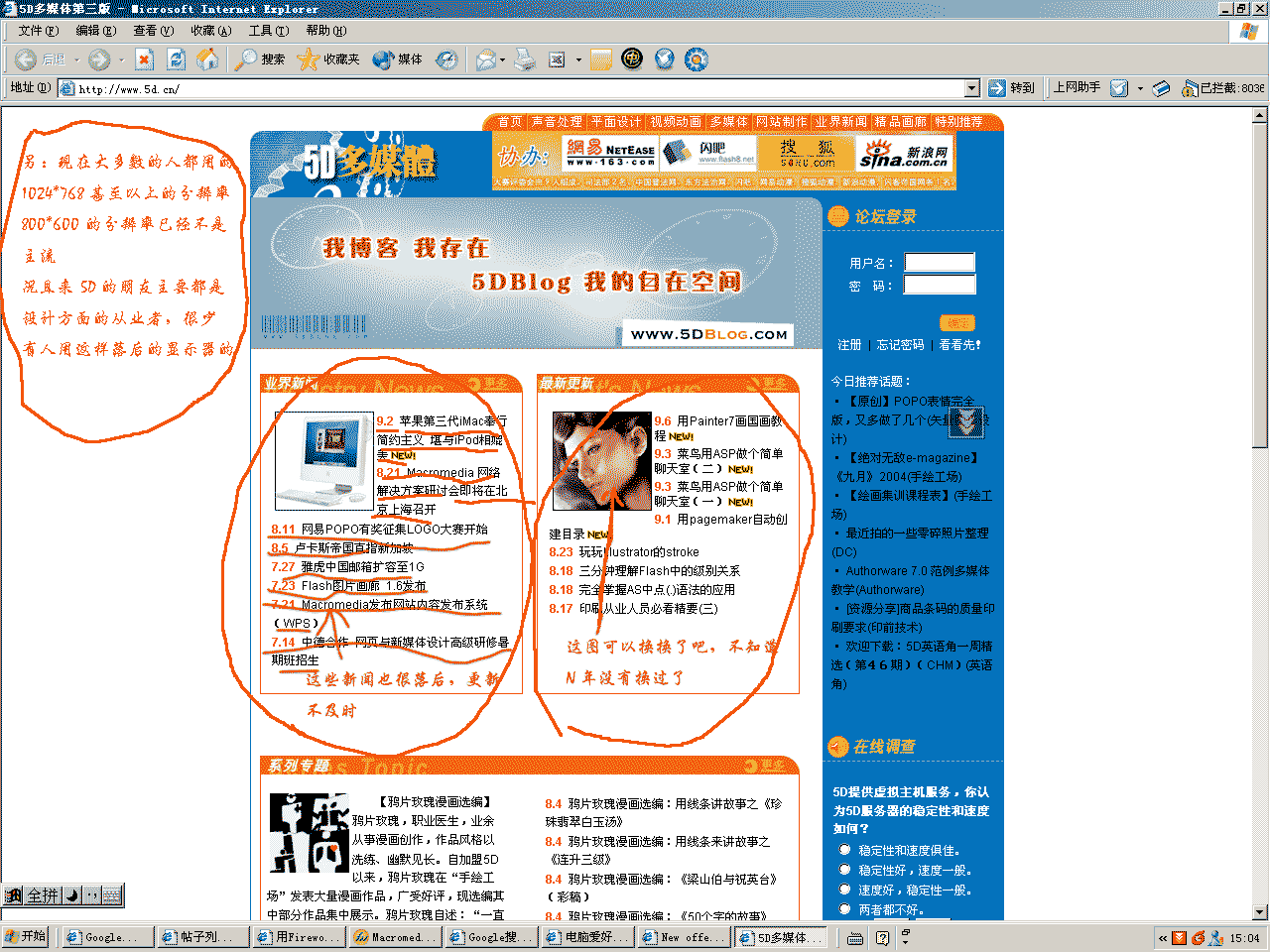Open the 视频动画 navigation tab
Image resolution: width=1270 pixels, height=952 pixels.
tap(676, 122)
